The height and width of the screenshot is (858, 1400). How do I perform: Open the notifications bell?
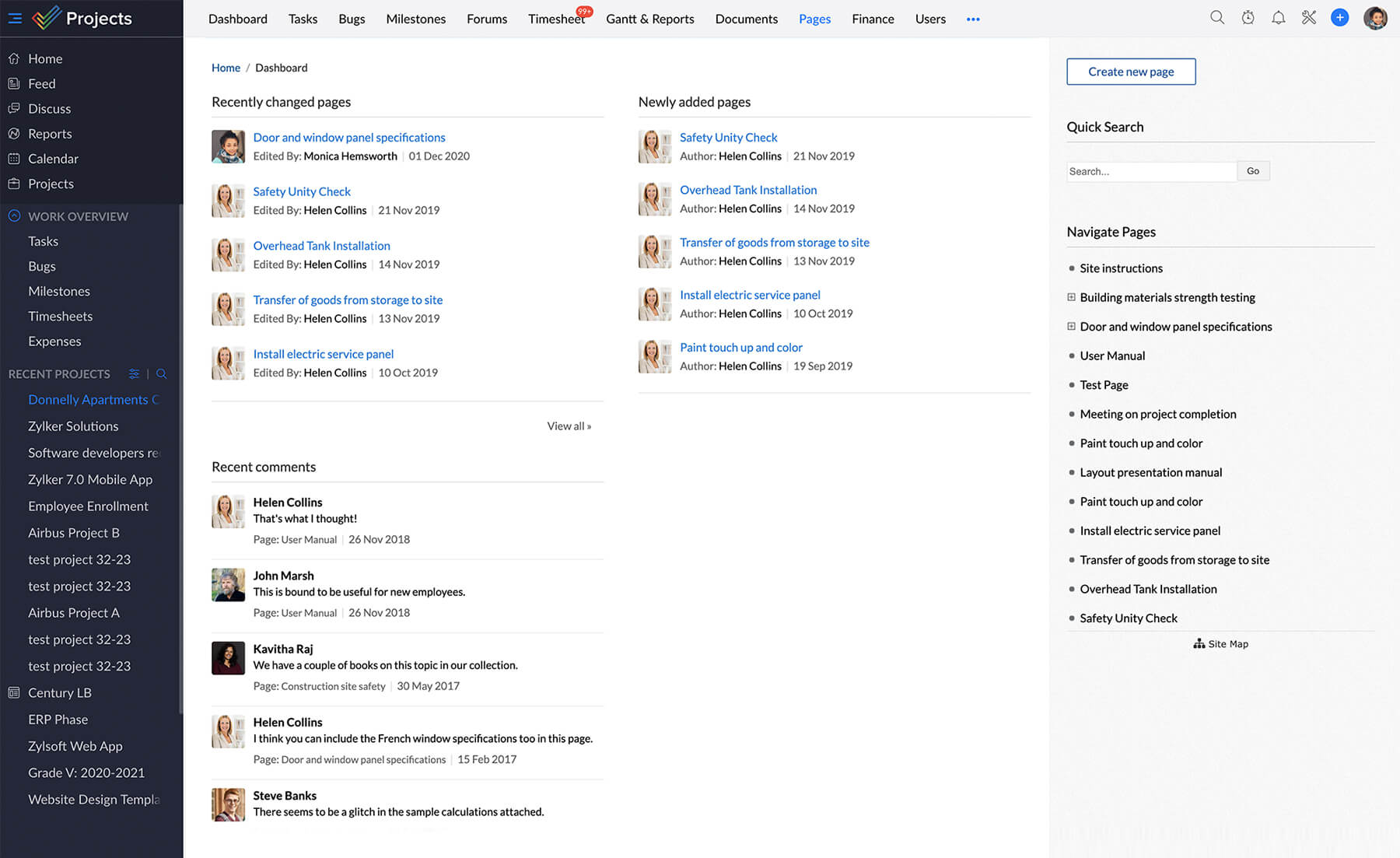(x=1278, y=18)
